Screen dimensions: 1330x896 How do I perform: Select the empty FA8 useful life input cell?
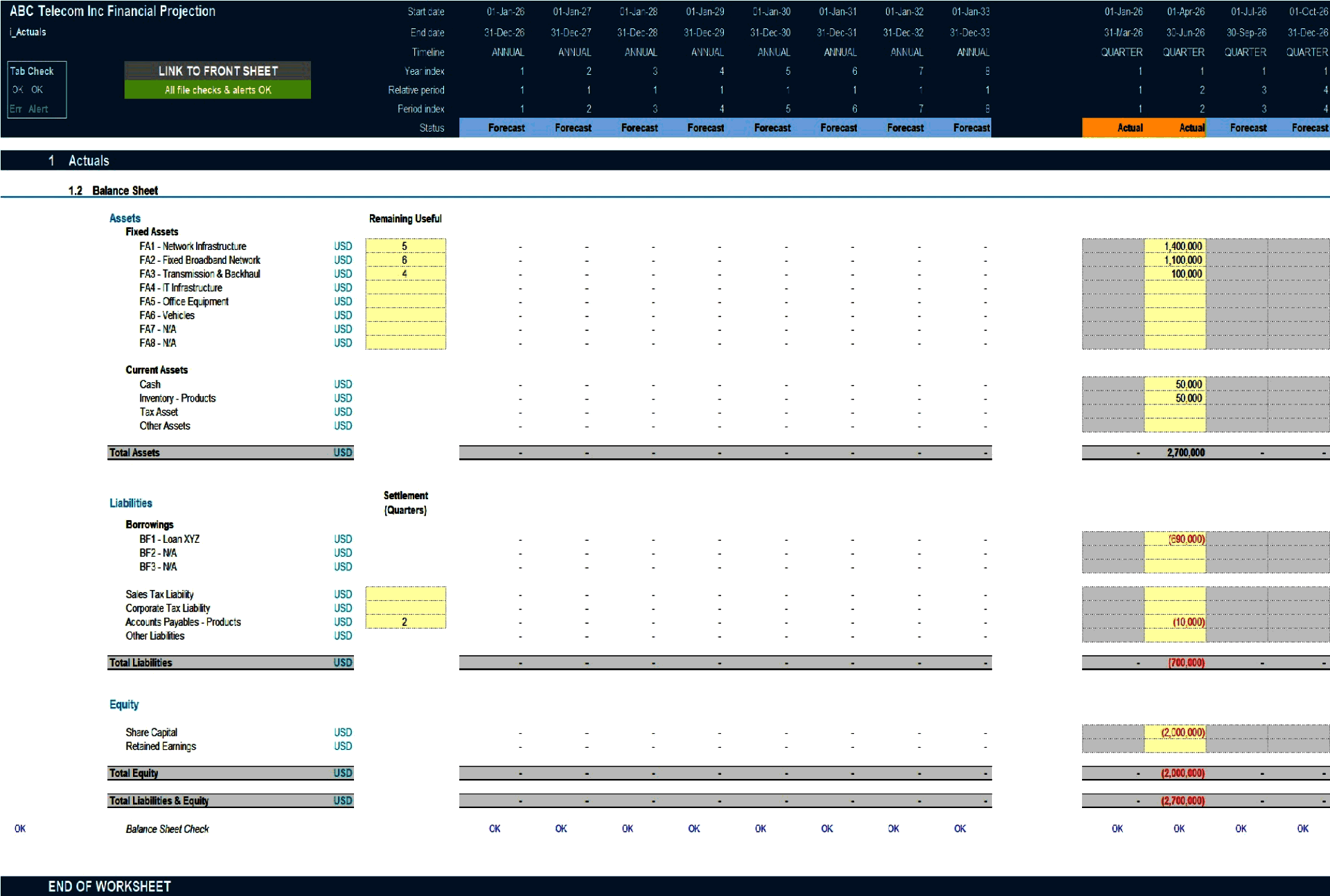pos(406,343)
